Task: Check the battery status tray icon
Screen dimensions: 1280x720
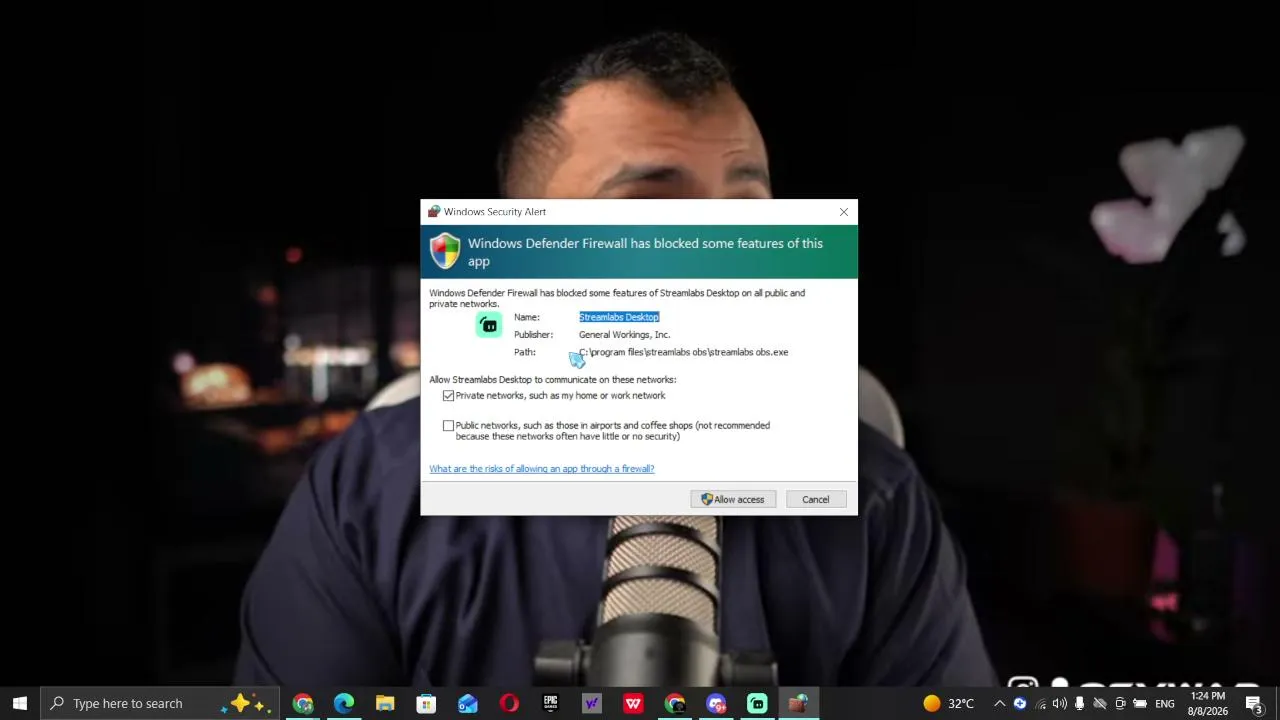Action: coord(1140,704)
